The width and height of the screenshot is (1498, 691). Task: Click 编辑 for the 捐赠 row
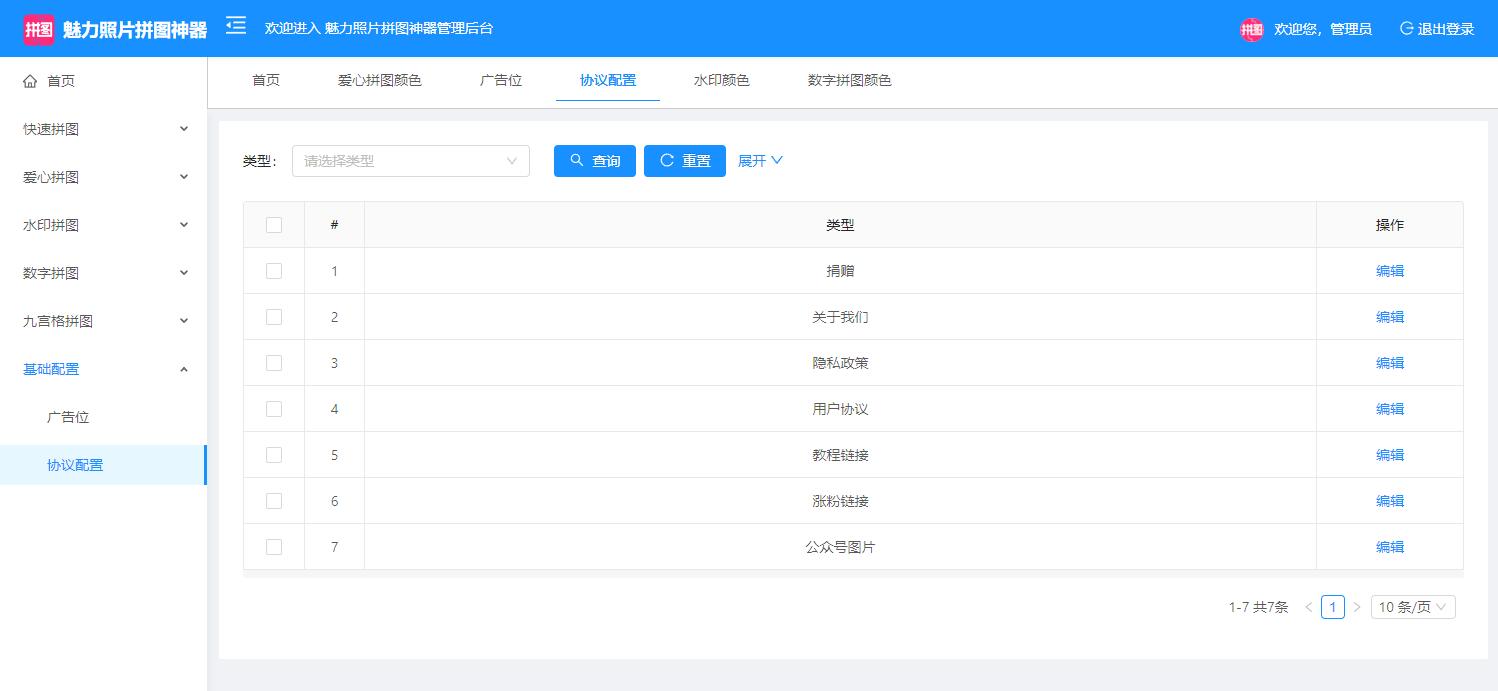(x=1390, y=271)
